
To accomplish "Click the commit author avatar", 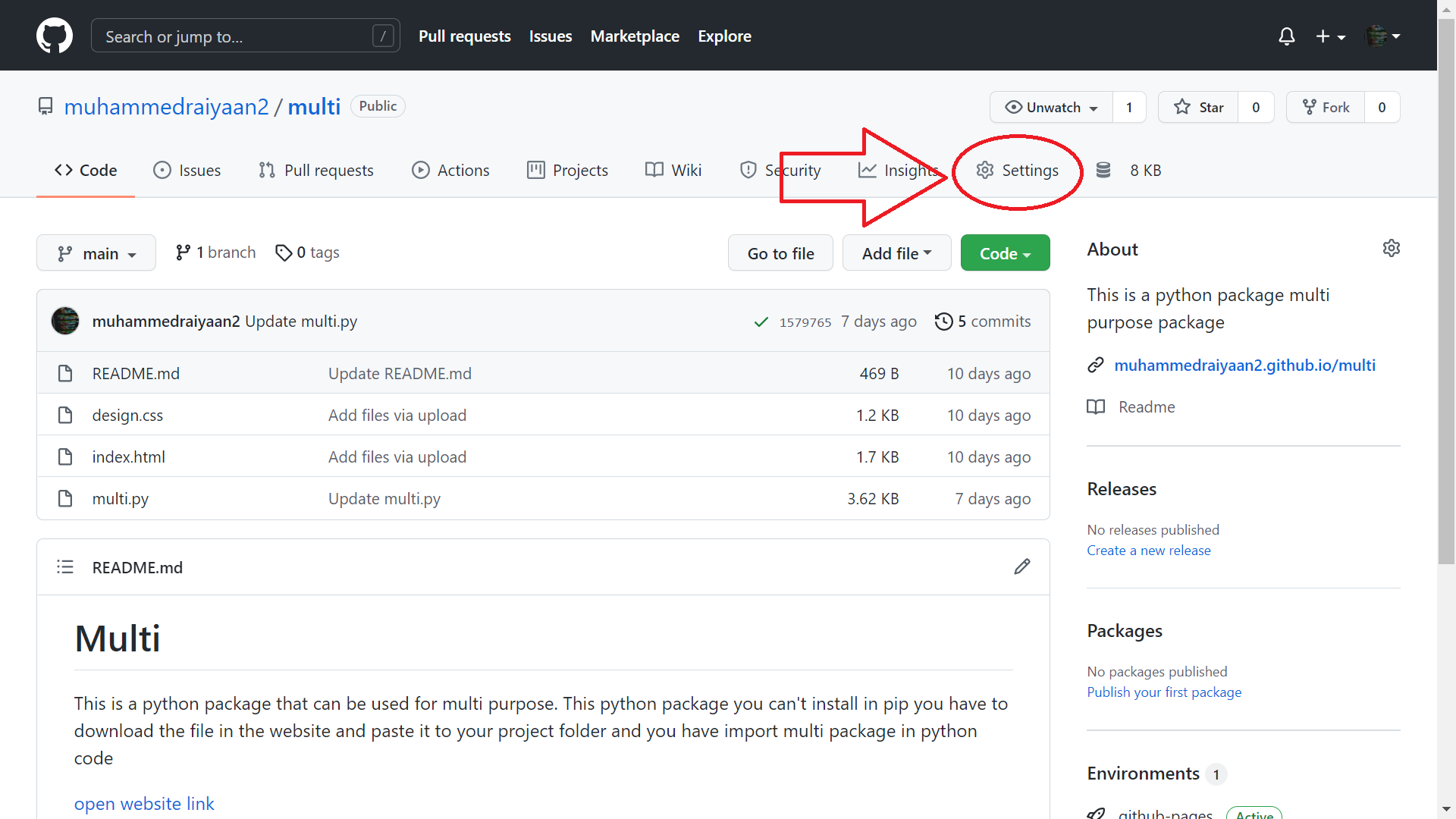I will pos(65,321).
